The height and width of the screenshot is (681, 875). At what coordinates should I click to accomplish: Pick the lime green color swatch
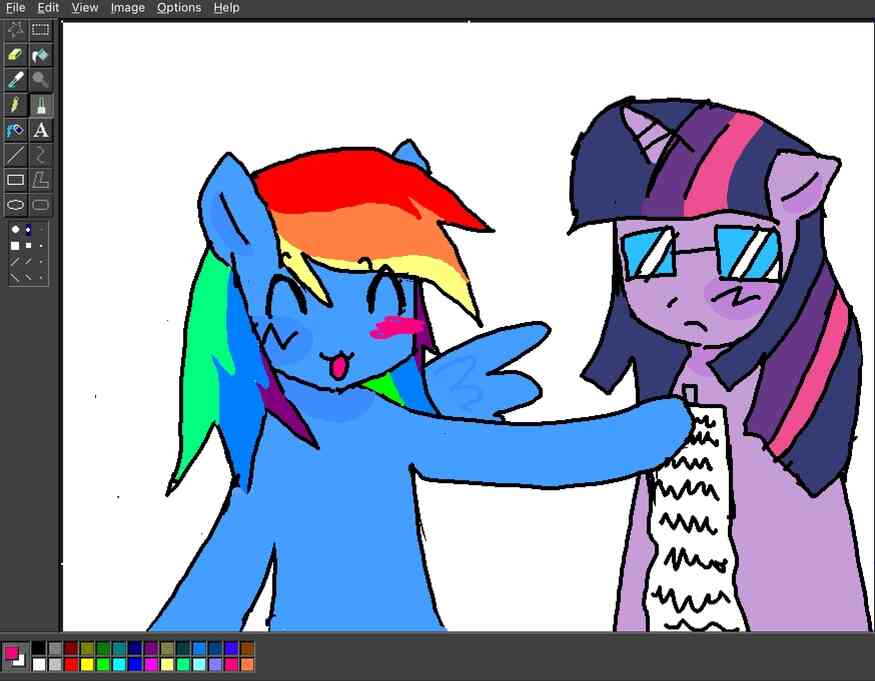[103, 664]
